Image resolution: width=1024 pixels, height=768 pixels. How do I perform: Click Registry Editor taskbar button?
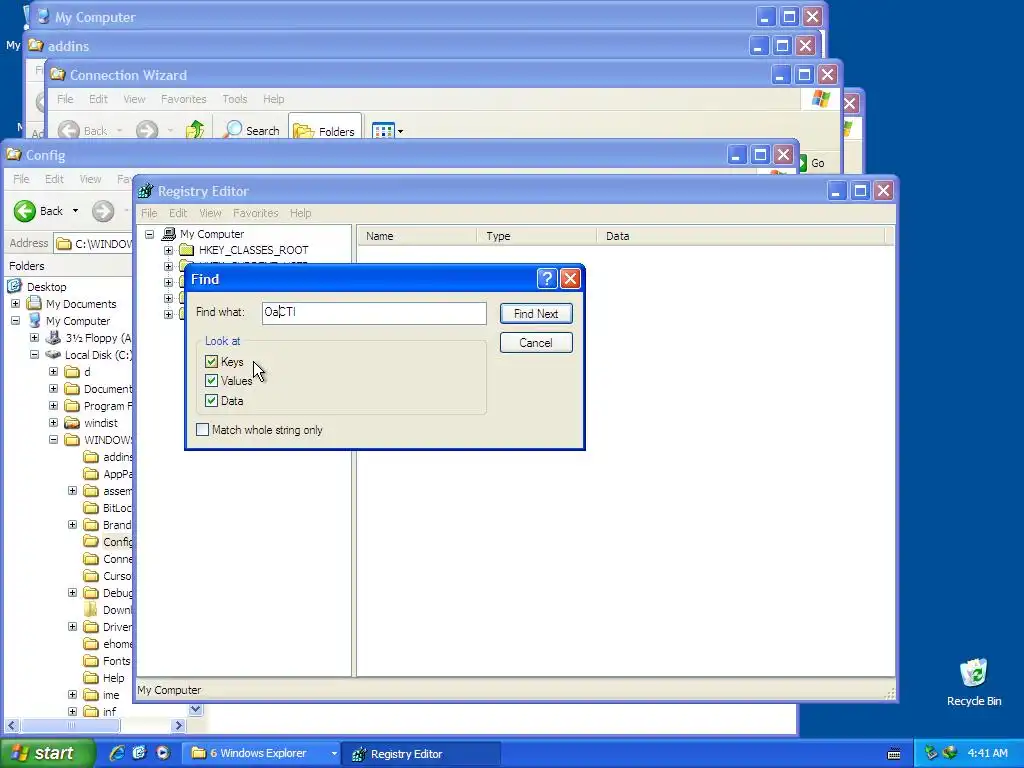pos(421,754)
